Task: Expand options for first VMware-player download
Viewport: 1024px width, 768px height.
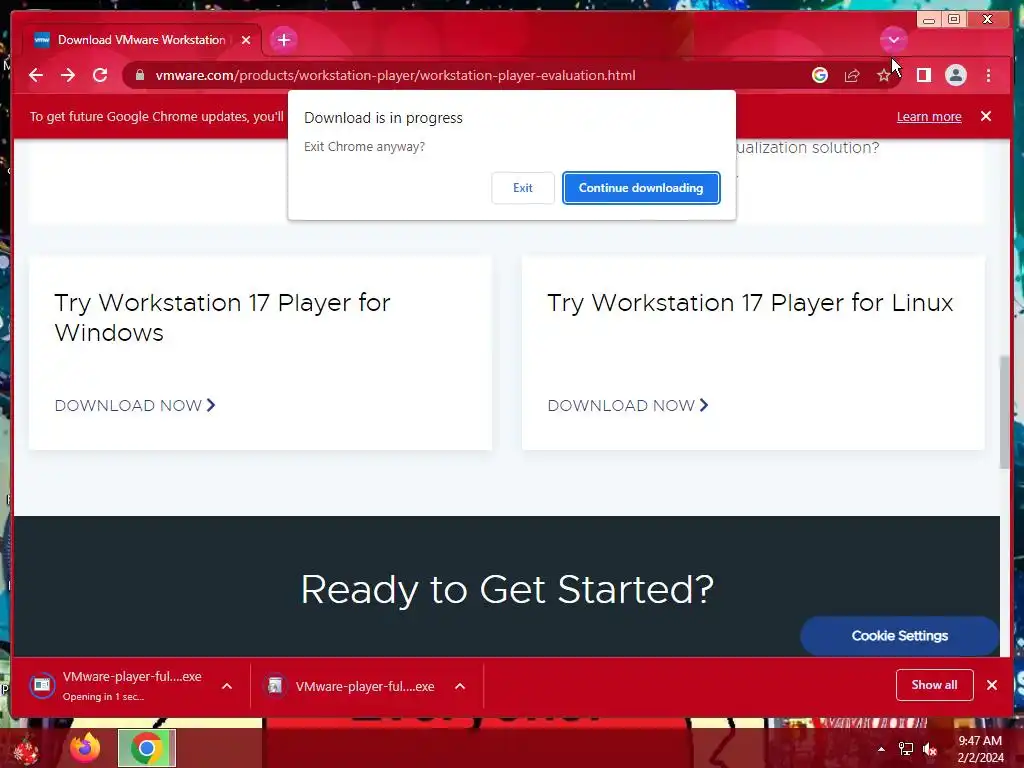Action: pos(227,686)
